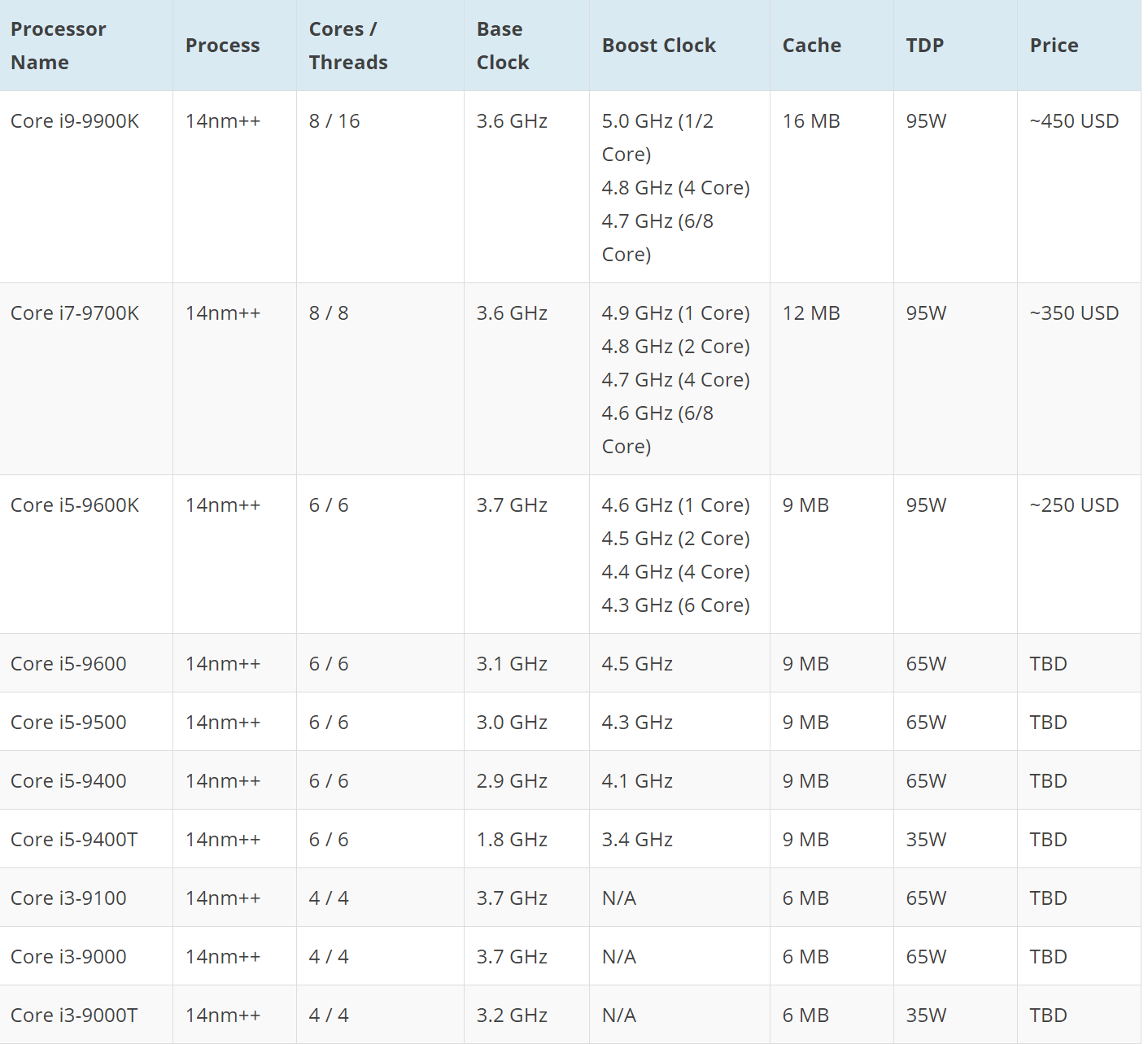Select the Price column header

[x=1054, y=46]
